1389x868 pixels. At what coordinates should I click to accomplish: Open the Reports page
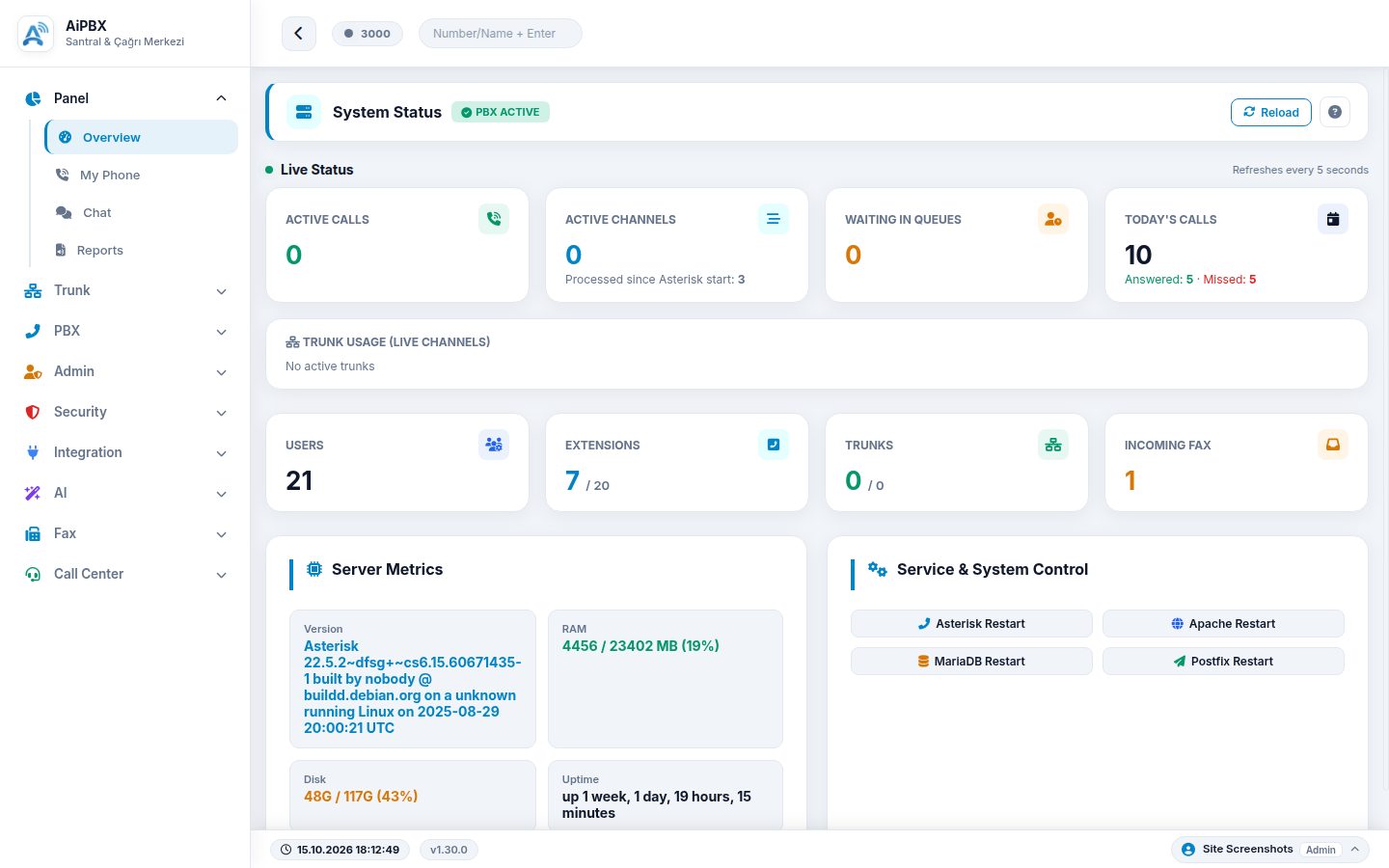[142, 250]
